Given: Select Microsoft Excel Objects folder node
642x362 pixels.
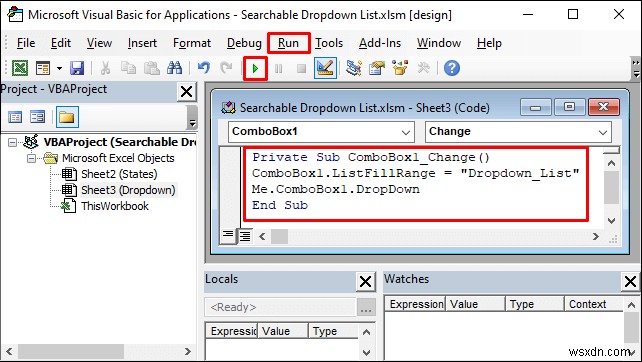Looking at the screenshot, I should click(118, 158).
